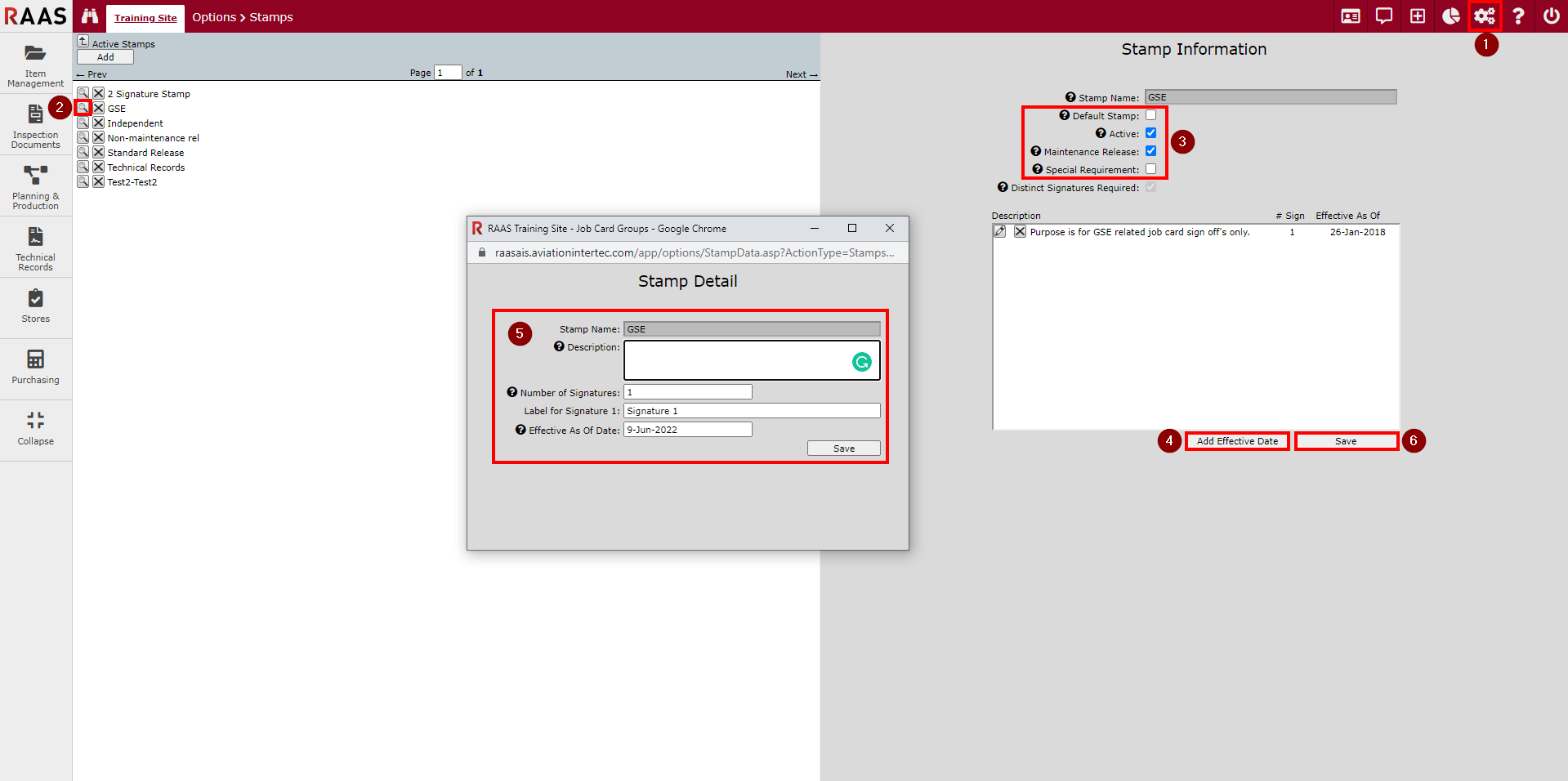Open the chat message icon in header
The image size is (1568, 781).
1383,16
